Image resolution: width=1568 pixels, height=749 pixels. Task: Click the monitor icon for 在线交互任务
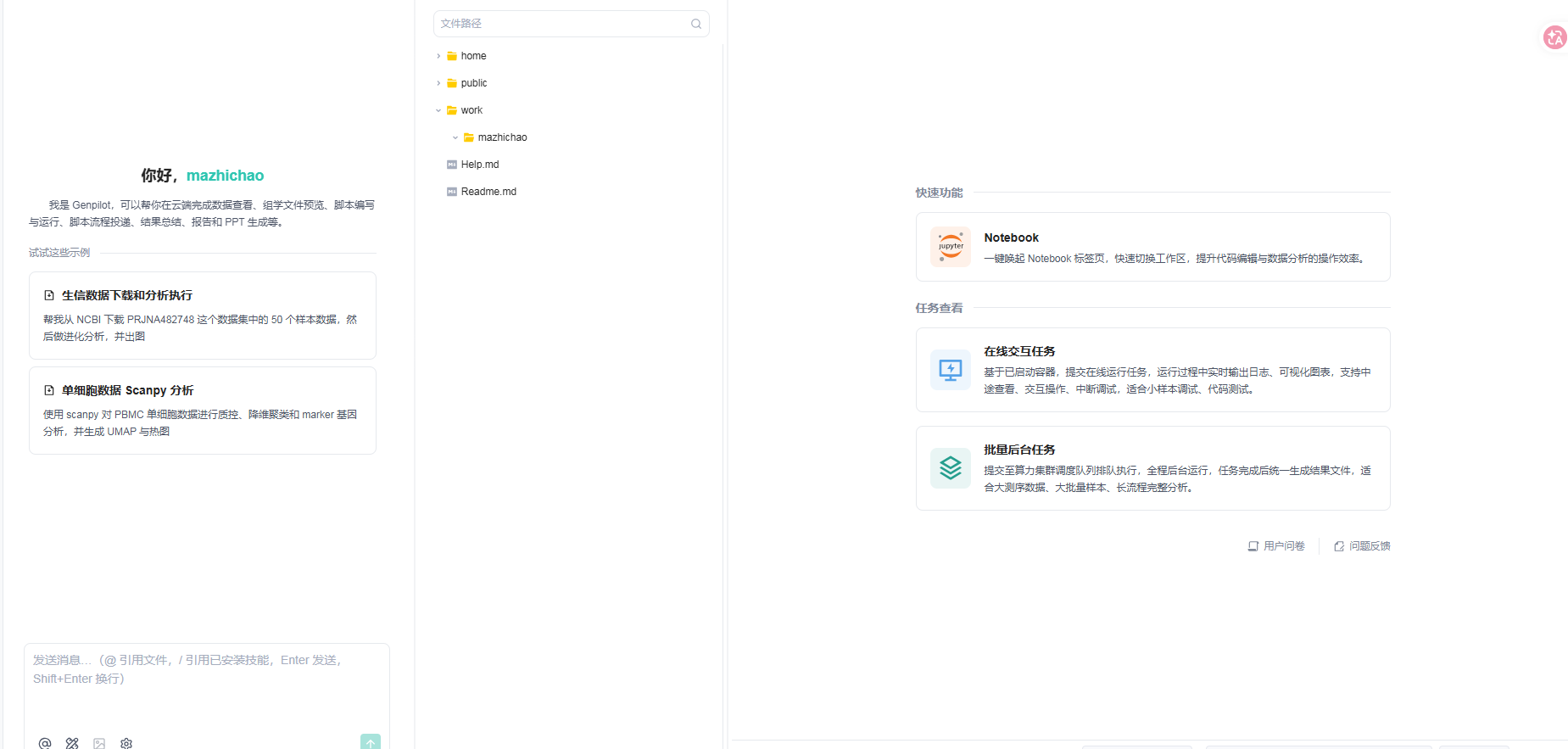[x=951, y=370]
